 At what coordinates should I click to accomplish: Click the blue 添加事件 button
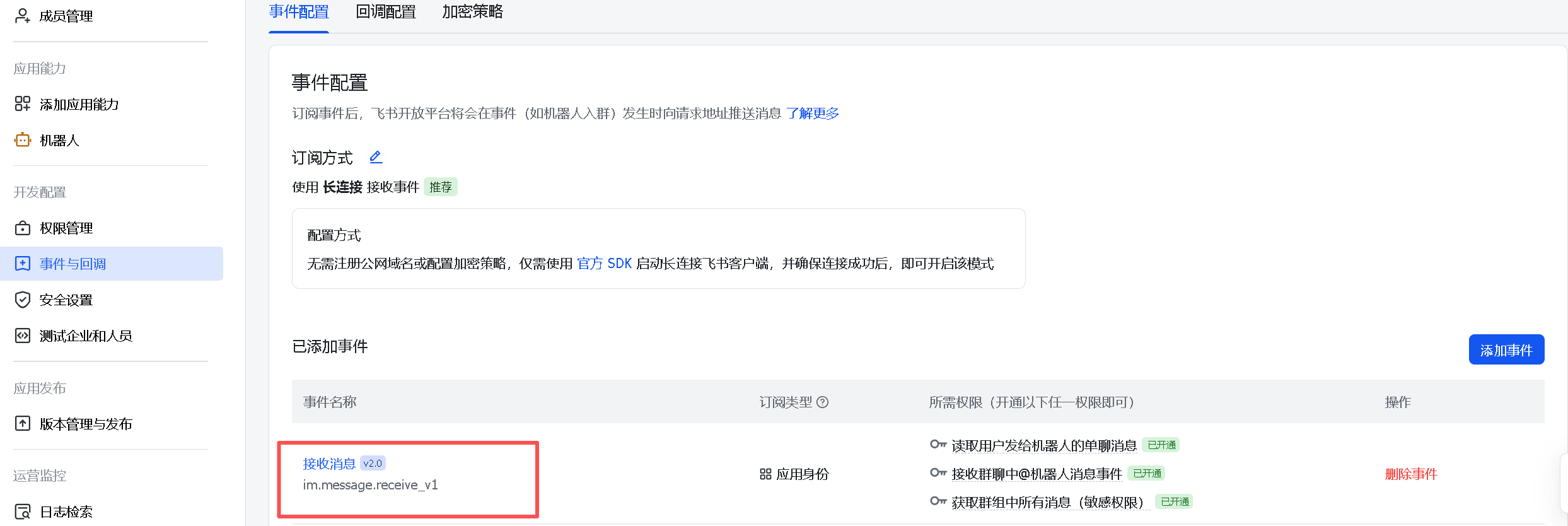[x=1506, y=349]
